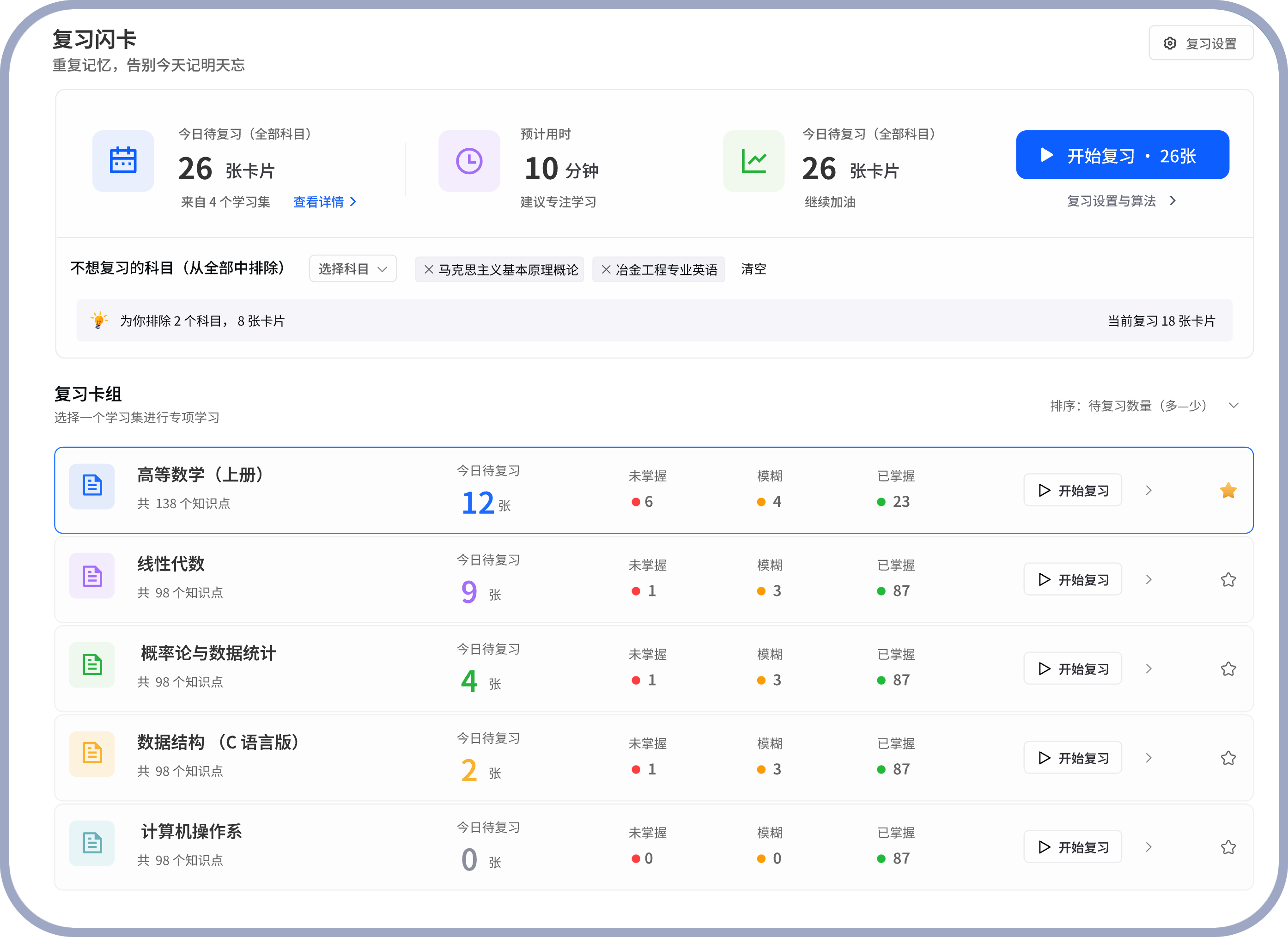
Task: Click the 9 张 due count
Action: 480,592
